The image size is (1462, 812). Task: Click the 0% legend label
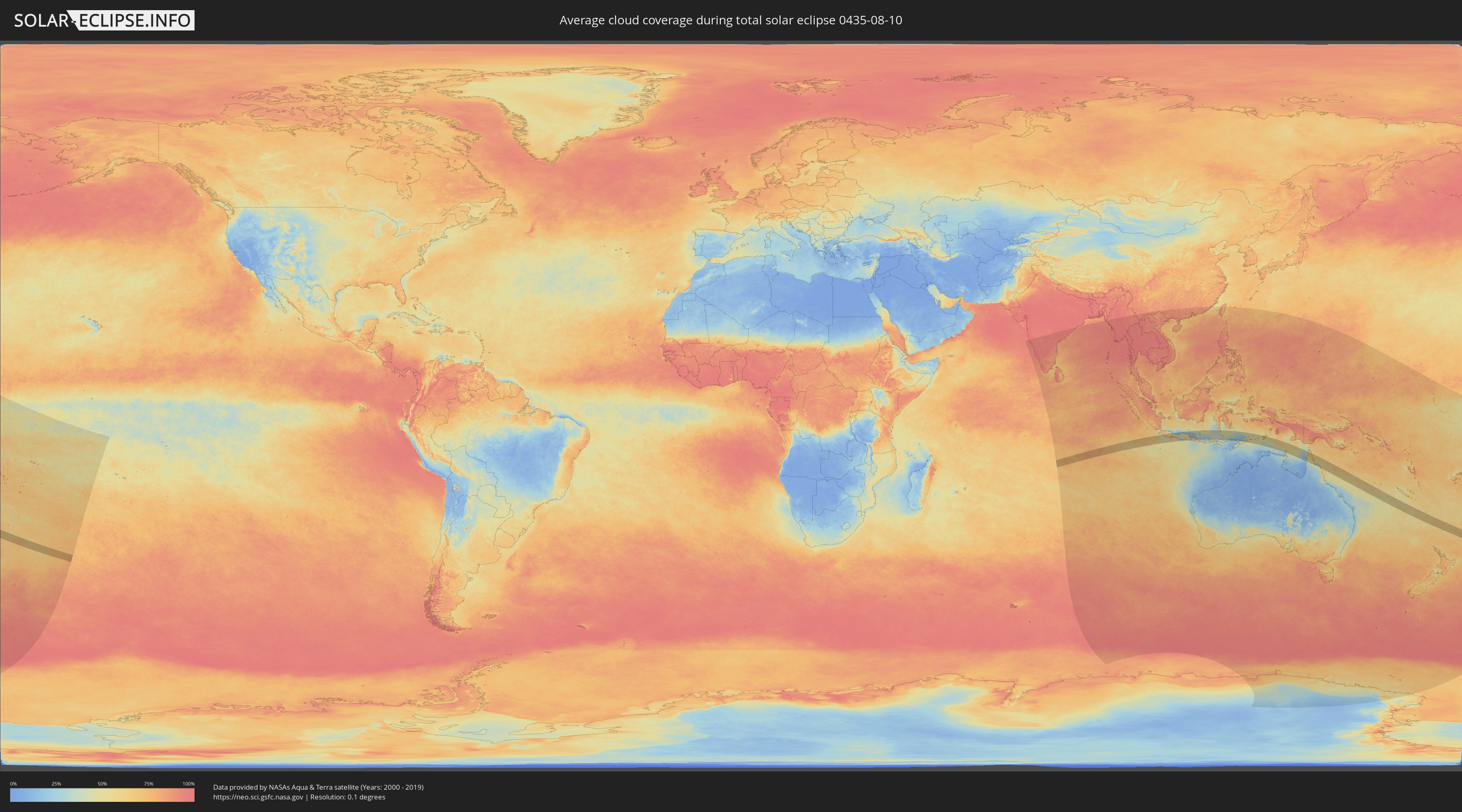(13, 784)
